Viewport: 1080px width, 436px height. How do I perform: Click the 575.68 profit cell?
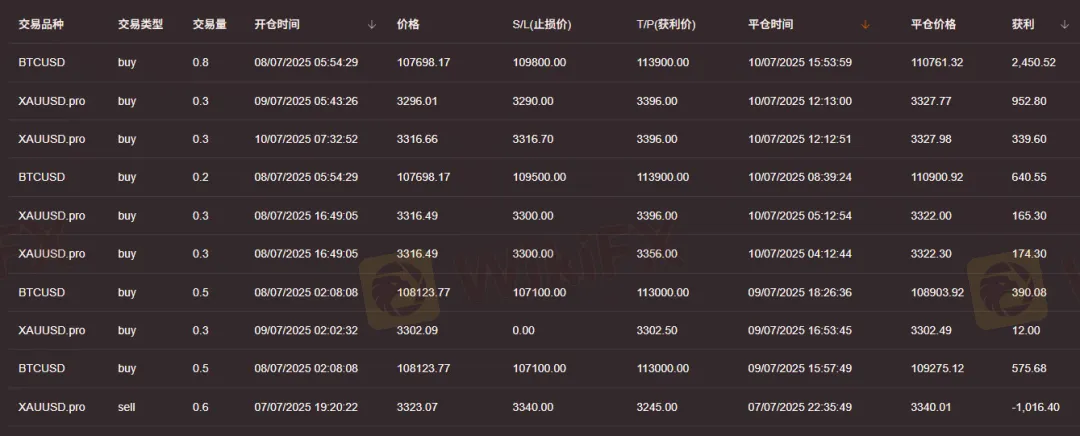coord(1029,368)
